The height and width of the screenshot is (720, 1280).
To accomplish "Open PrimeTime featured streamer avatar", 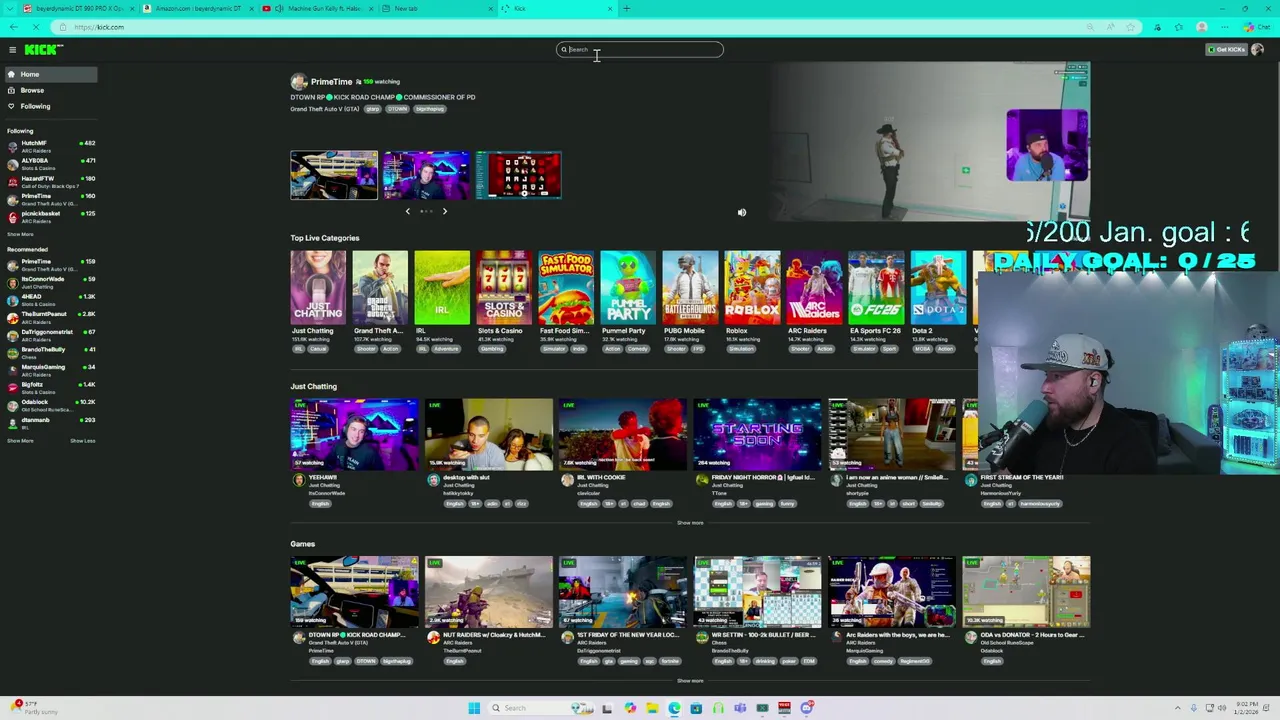I will coord(298,81).
